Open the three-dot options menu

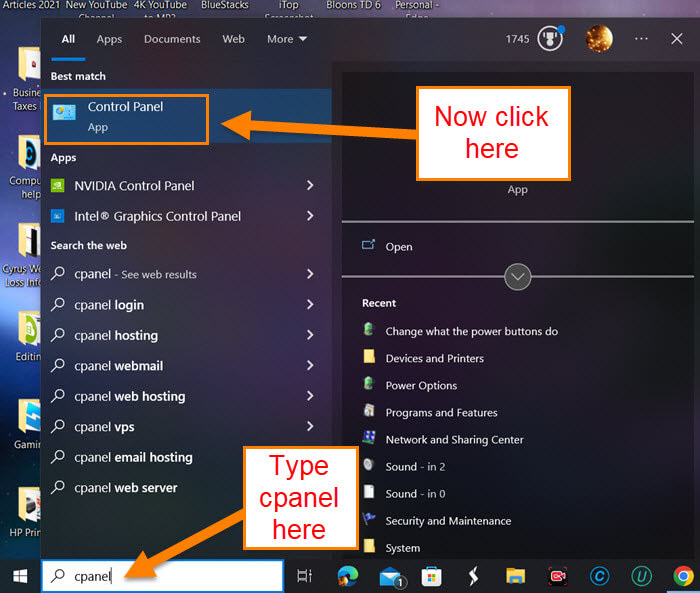pyautogui.click(x=641, y=39)
